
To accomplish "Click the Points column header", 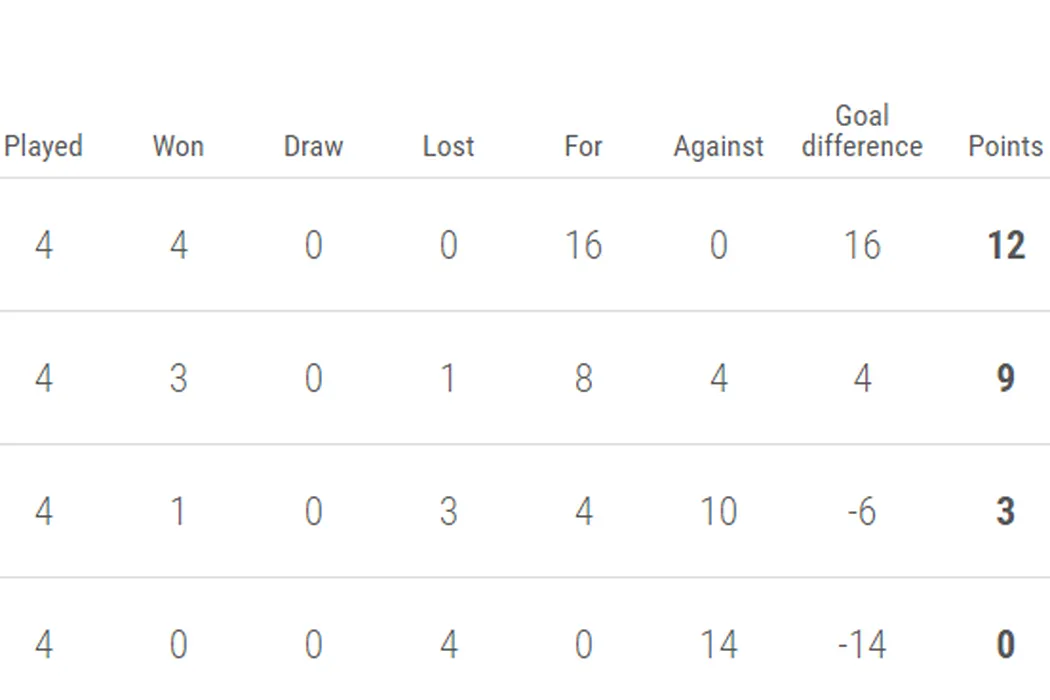I will (x=1005, y=146).
